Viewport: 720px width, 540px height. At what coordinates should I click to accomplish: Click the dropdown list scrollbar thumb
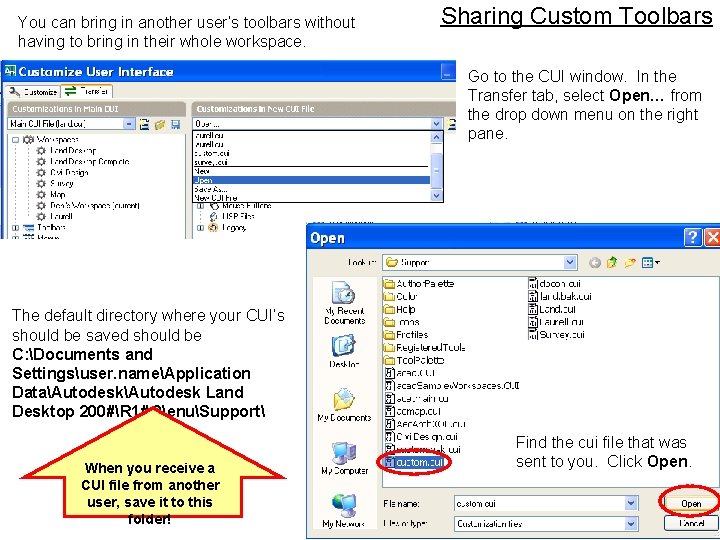click(436, 170)
